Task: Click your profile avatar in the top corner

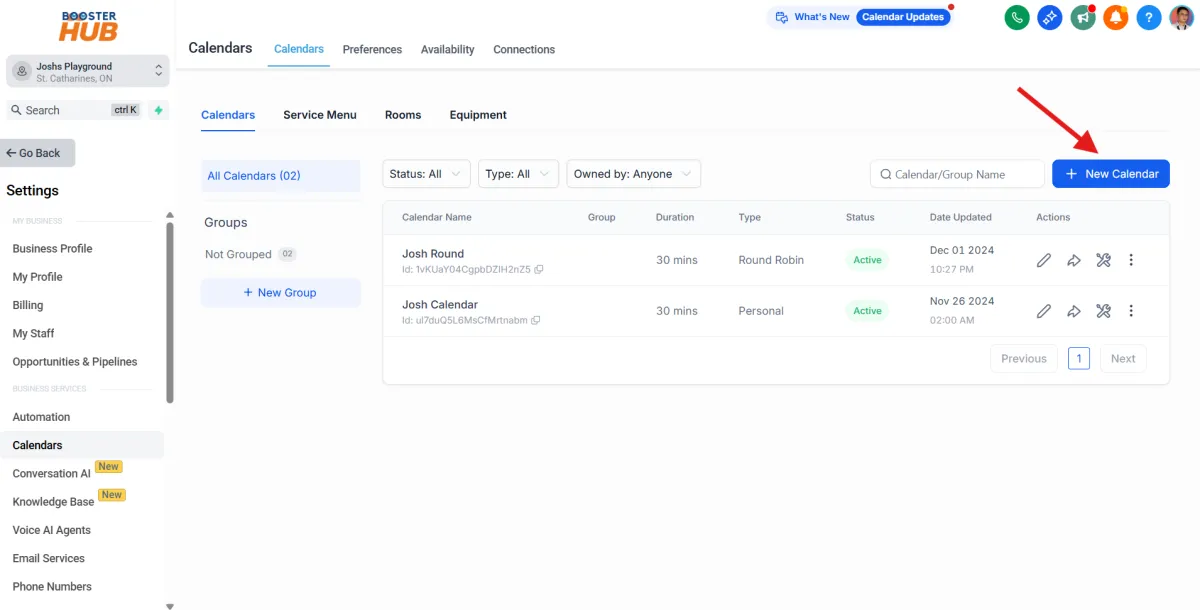Action: [x=1181, y=17]
